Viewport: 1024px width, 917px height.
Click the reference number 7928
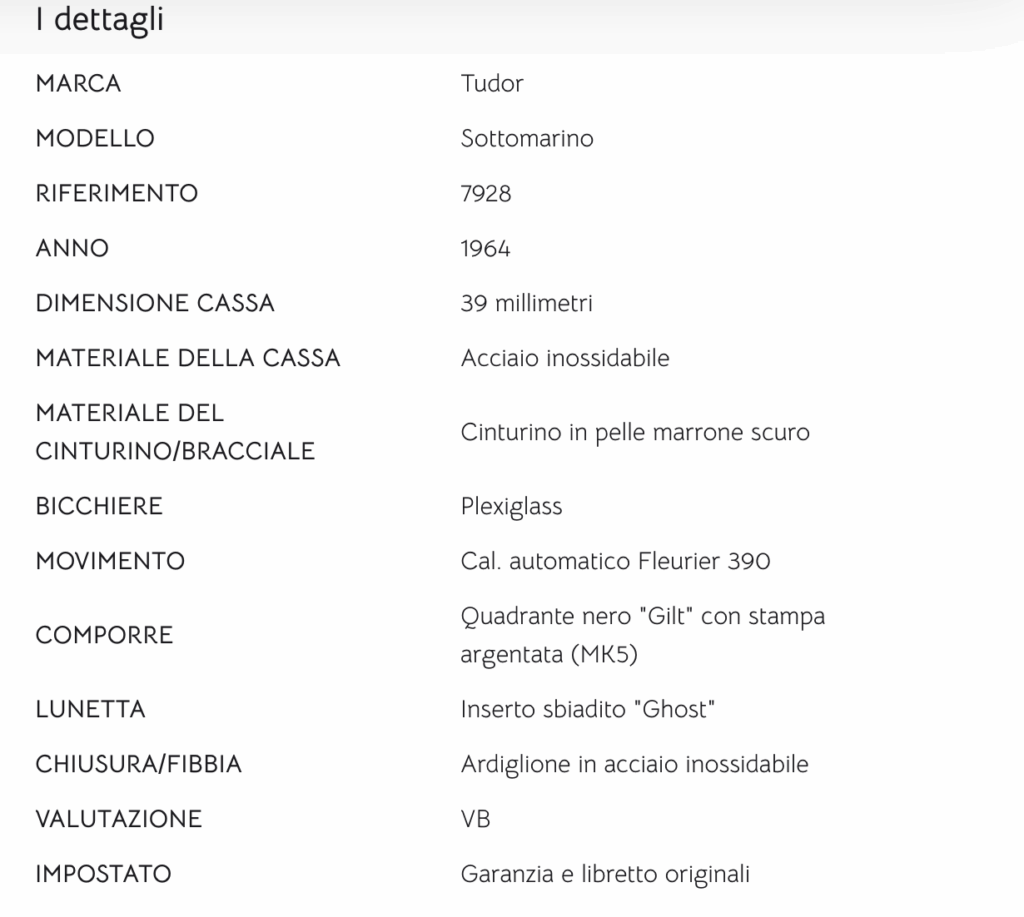[485, 193]
